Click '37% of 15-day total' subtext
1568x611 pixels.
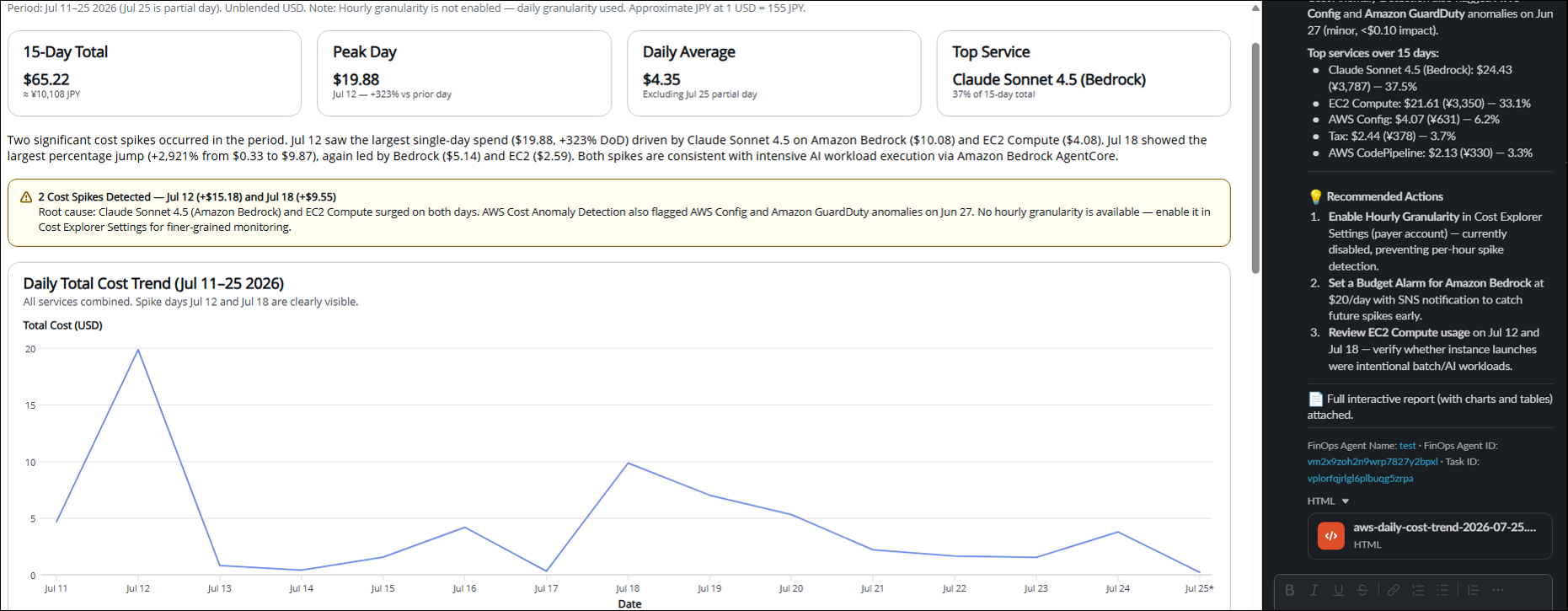coord(993,94)
